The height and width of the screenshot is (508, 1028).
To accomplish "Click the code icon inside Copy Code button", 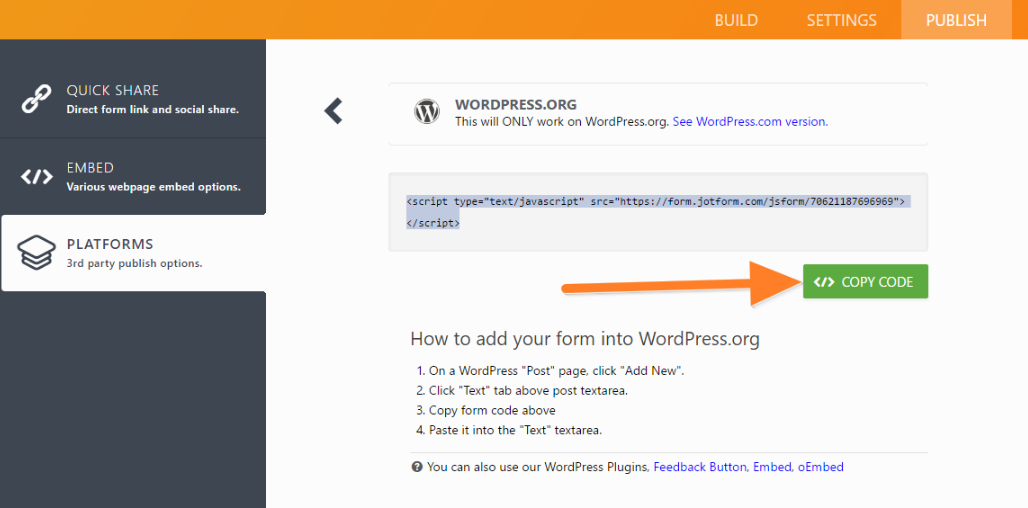I will [x=824, y=282].
